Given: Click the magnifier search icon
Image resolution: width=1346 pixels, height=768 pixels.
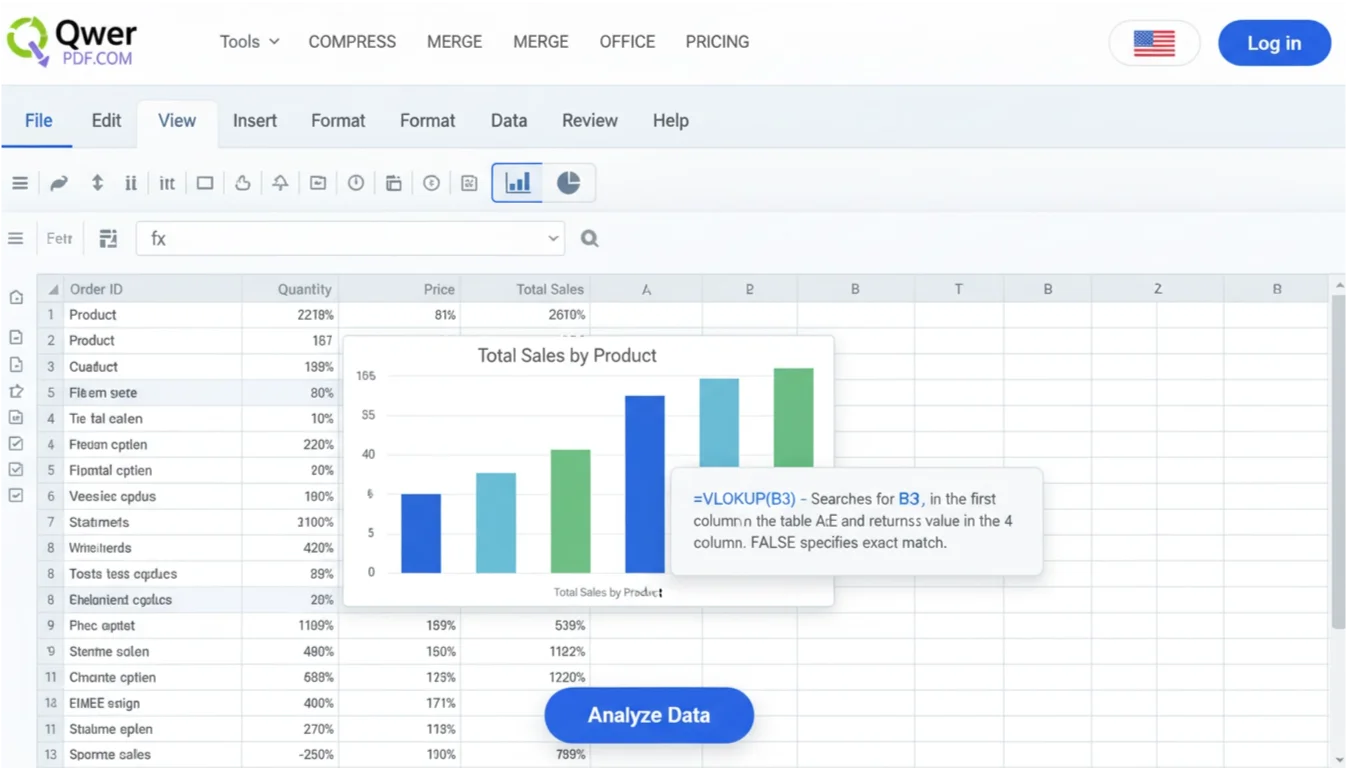Looking at the screenshot, I should (x=590, y=239).
